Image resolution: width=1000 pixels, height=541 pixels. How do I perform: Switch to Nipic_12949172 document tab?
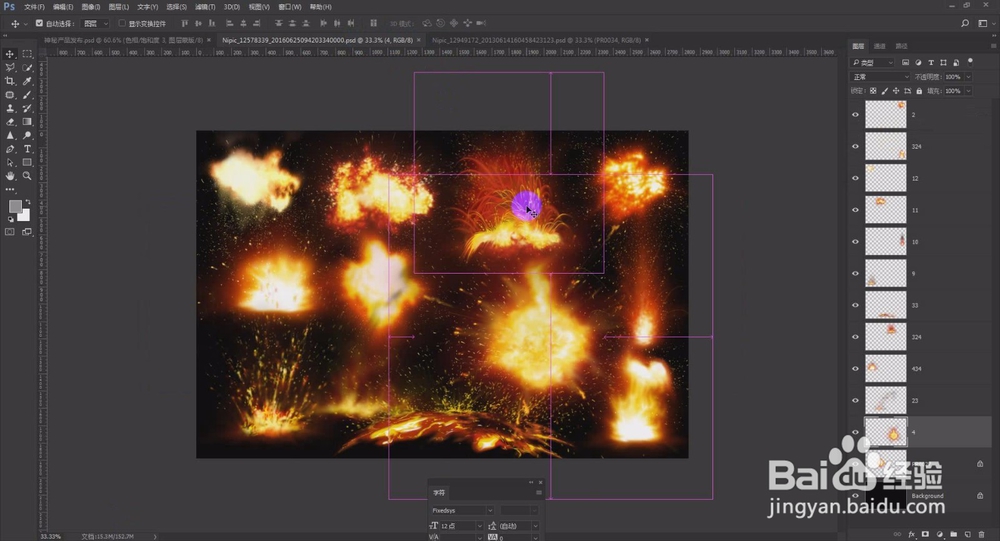pos(536,40)
